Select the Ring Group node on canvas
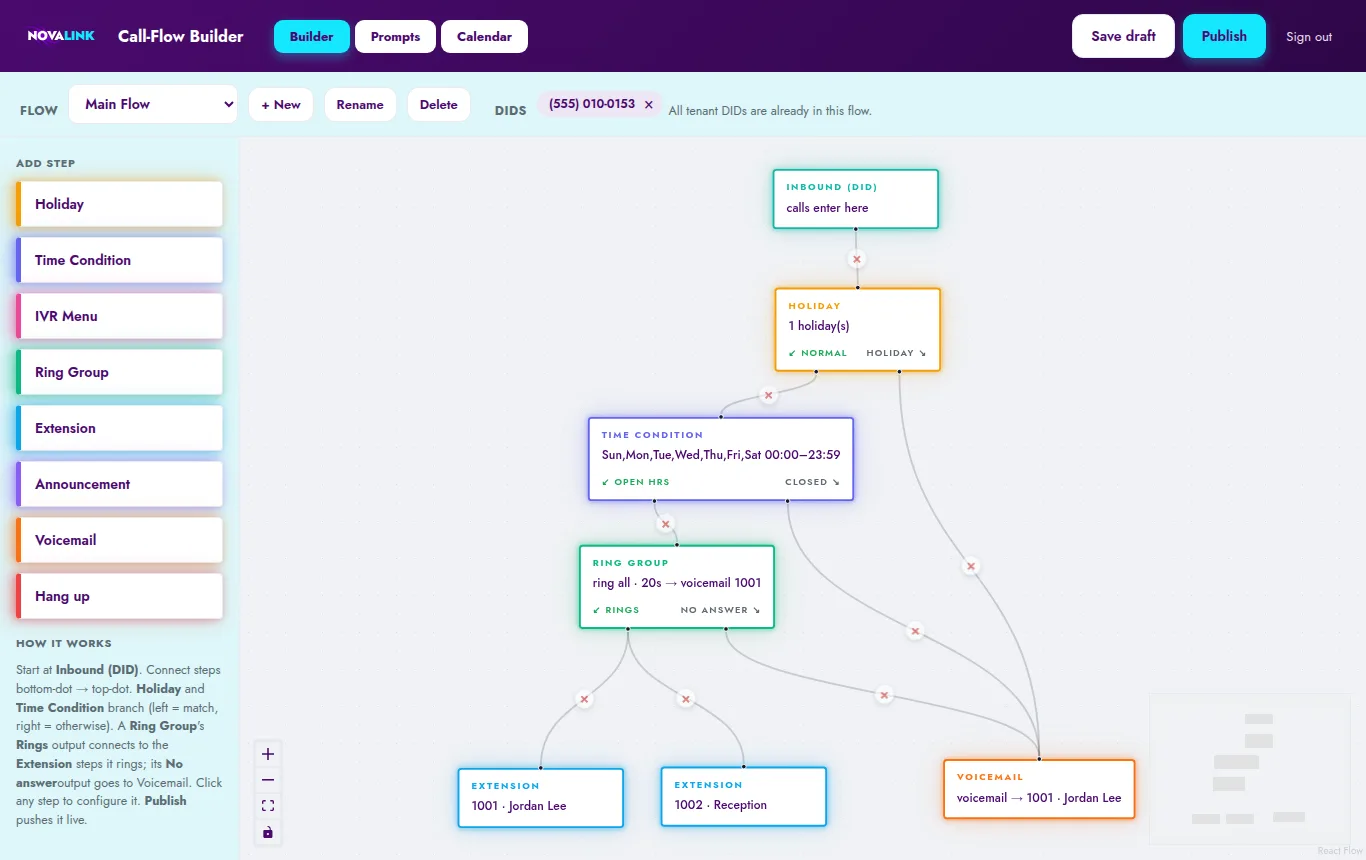1366x860 pixels. point(677,587)
